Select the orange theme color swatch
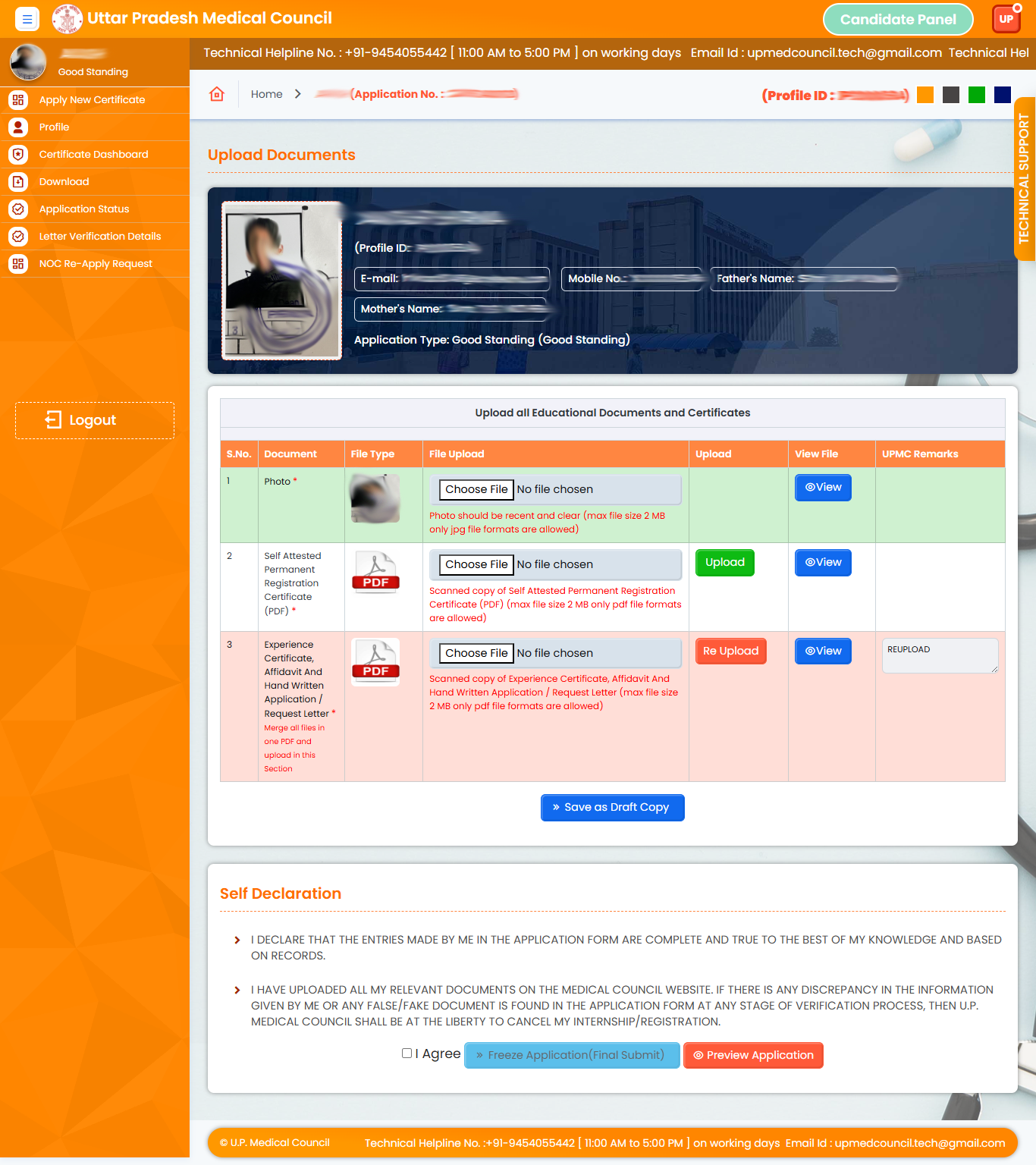1036x1165 pixels. tap(925, 95)
